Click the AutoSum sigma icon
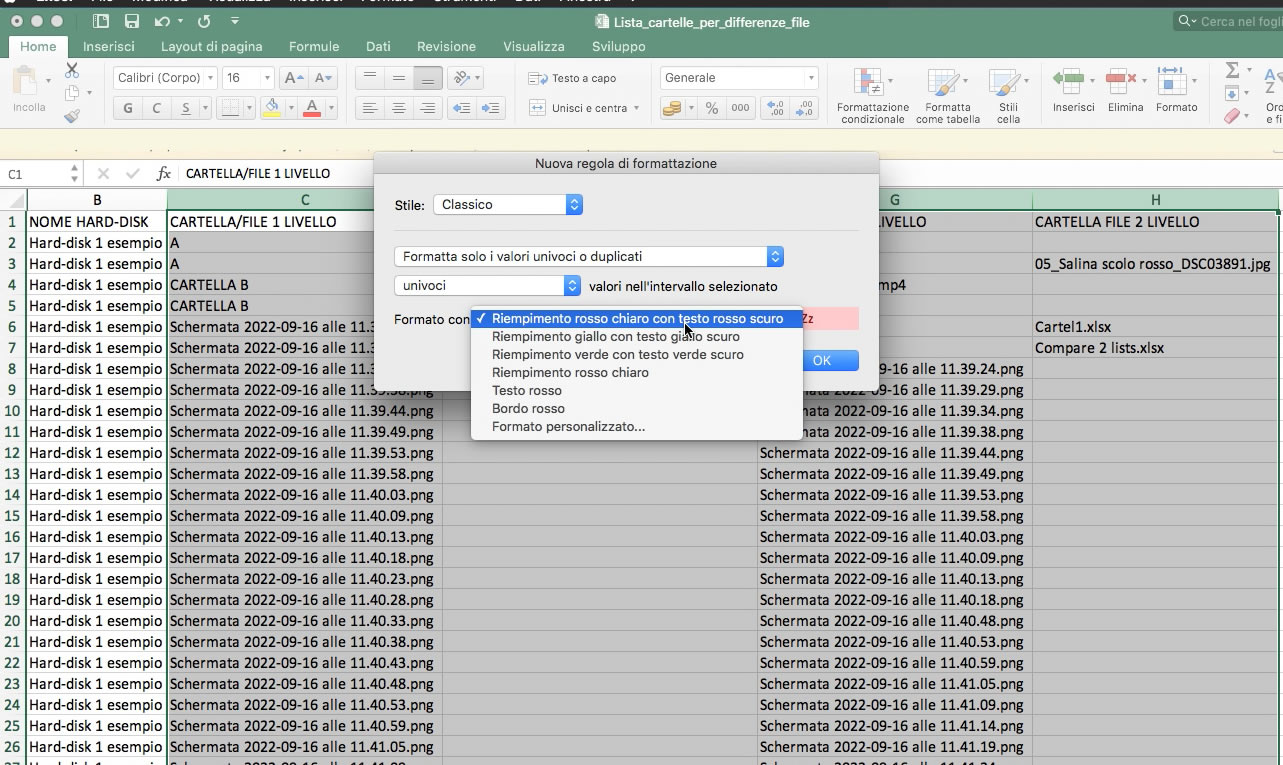1283x765 pixels. click(x=1232, y=70)
